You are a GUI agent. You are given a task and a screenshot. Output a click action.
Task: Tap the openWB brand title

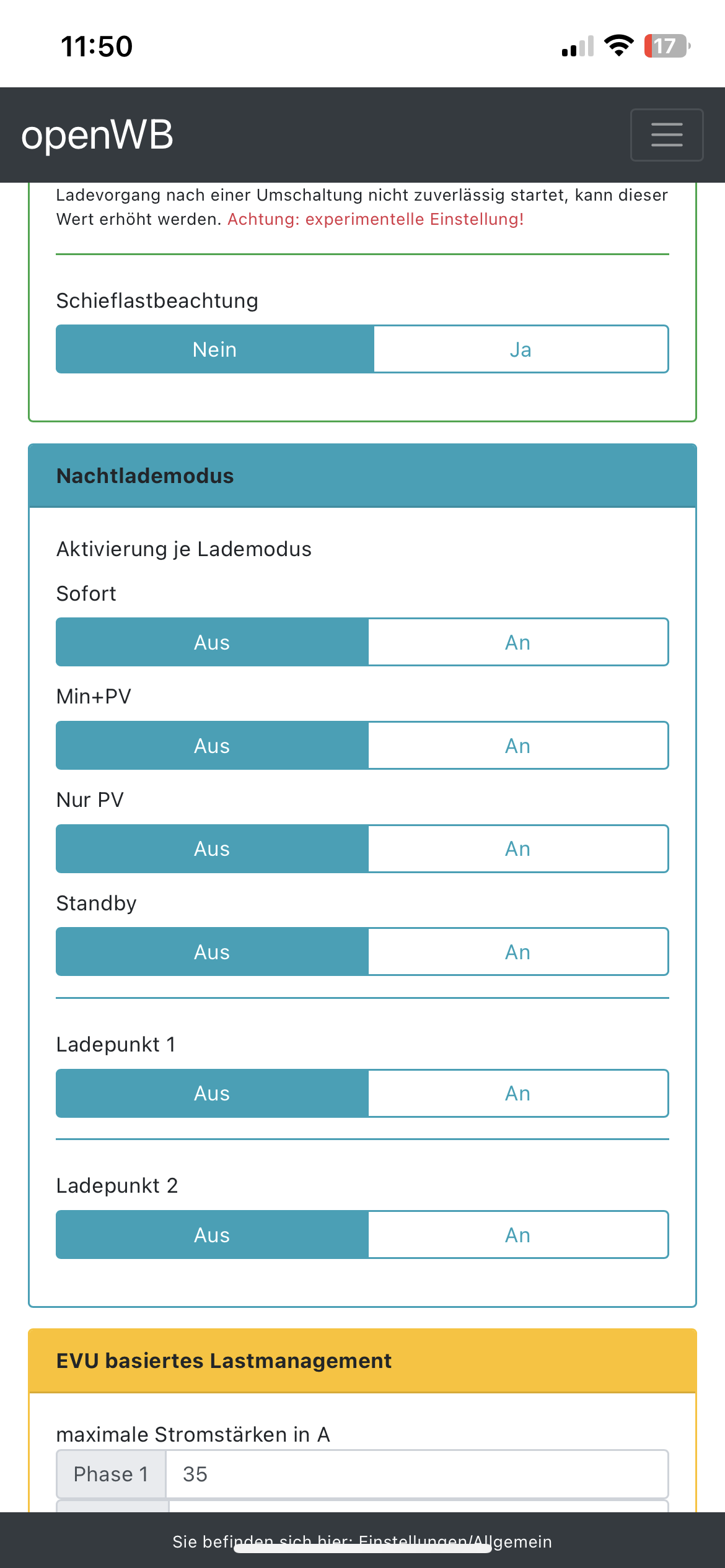click(x=97, y=135)
